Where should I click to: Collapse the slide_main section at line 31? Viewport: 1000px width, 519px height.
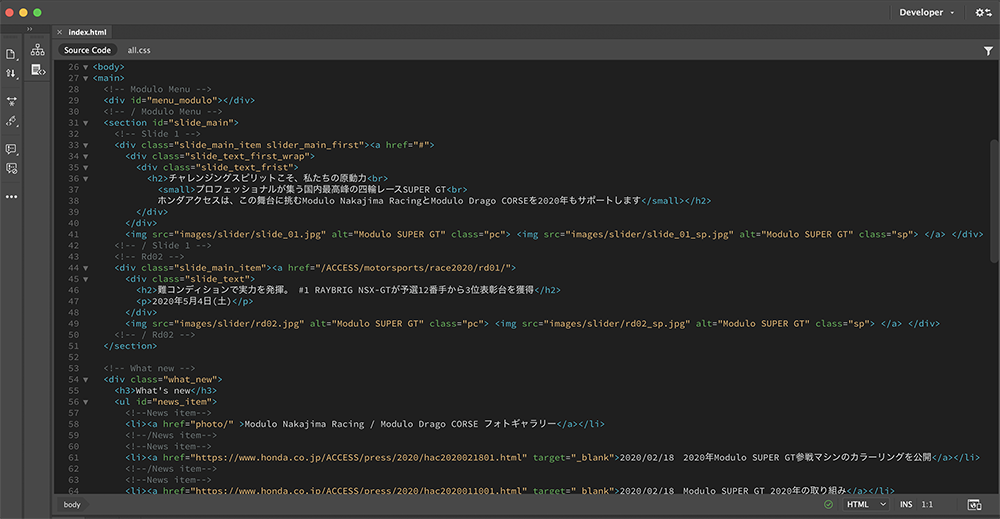click(85, 123)
